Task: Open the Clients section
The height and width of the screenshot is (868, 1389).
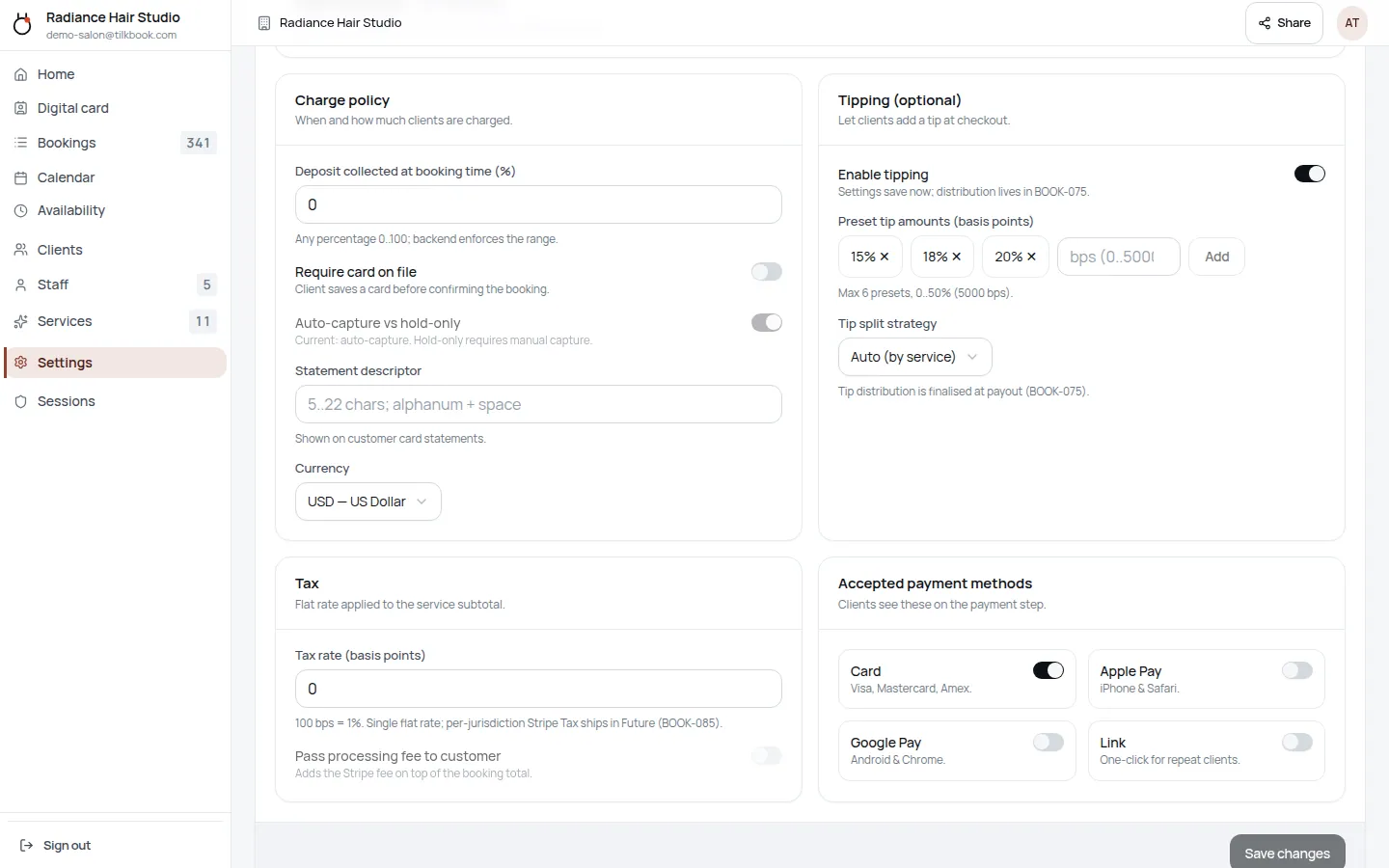Action: point(115,250)
